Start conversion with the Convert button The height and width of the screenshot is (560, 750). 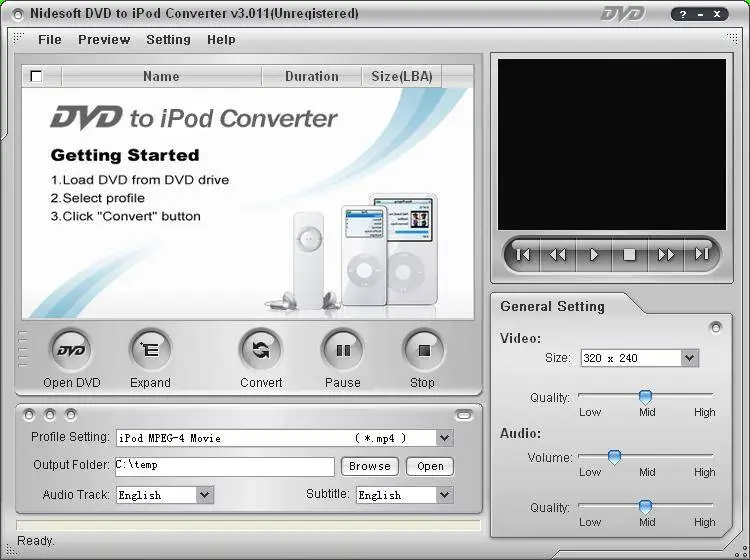pos(261,351)
